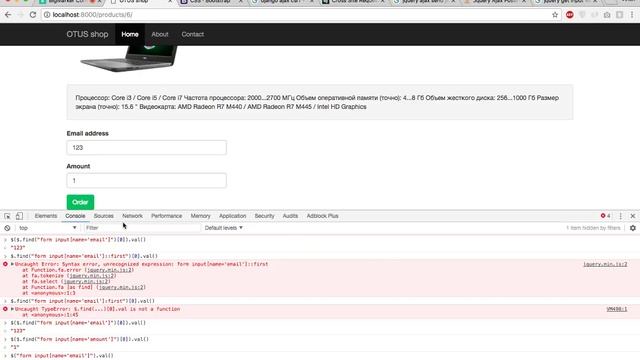Open DevTools three-dot customize menu

click(620, 216)
